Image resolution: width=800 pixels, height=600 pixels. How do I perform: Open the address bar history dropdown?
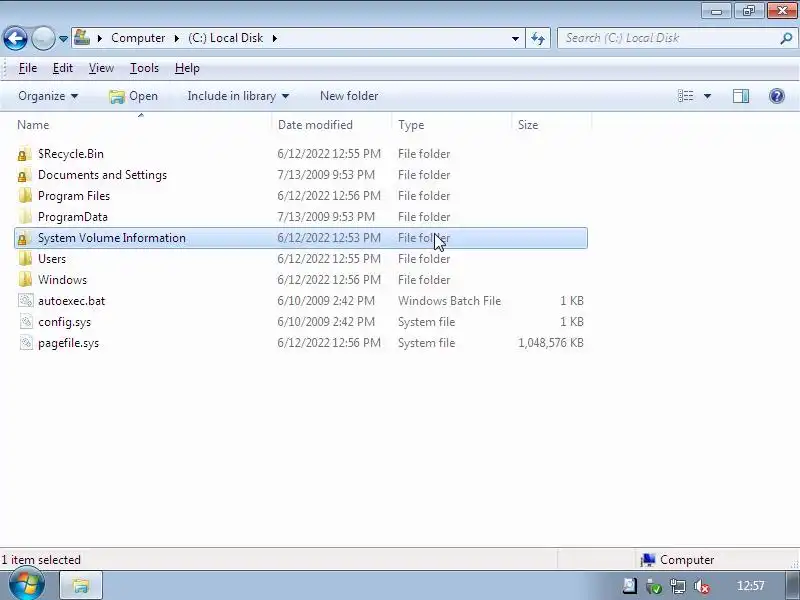point(515,38)
